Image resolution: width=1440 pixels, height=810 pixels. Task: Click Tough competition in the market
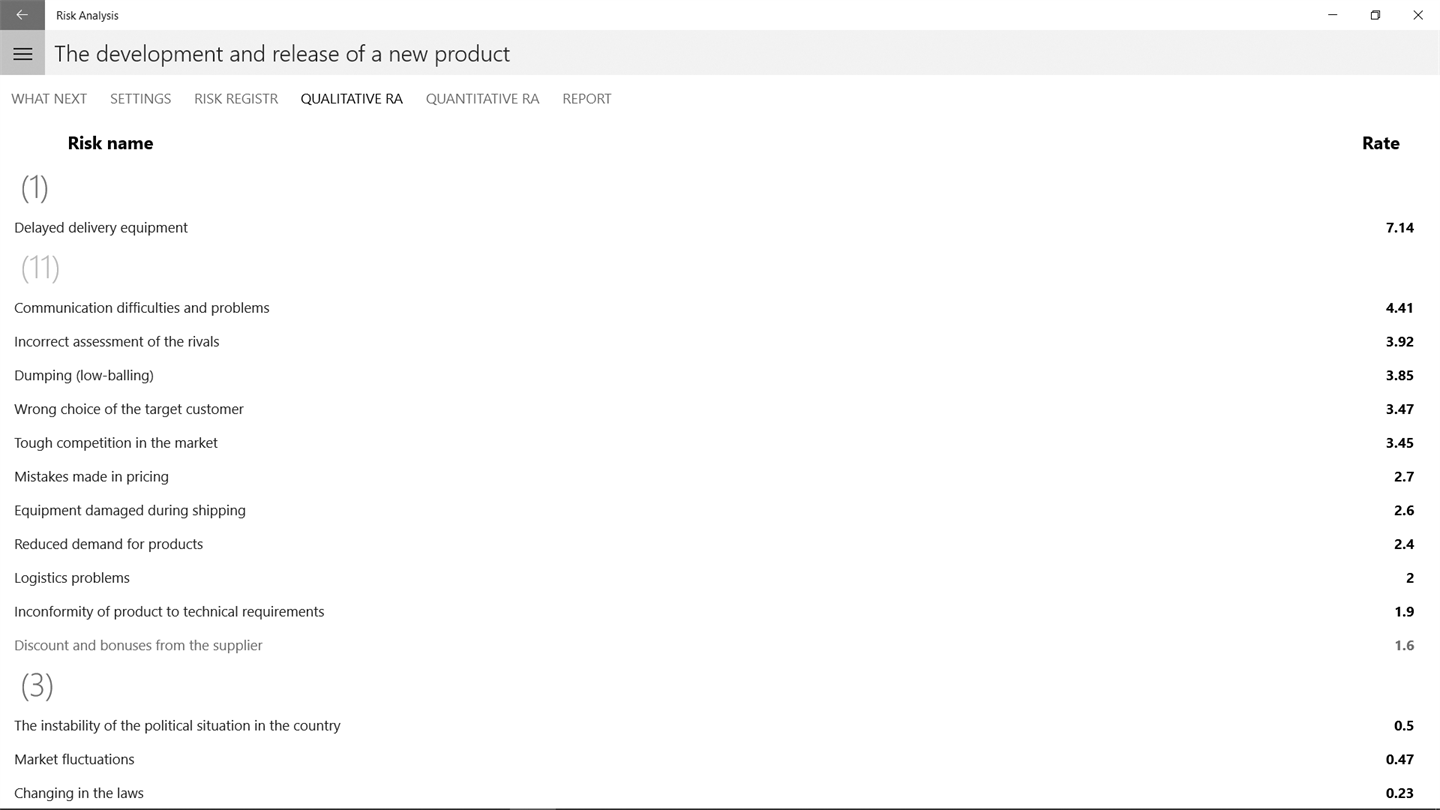pyautogui.click(x=116, y=443)
